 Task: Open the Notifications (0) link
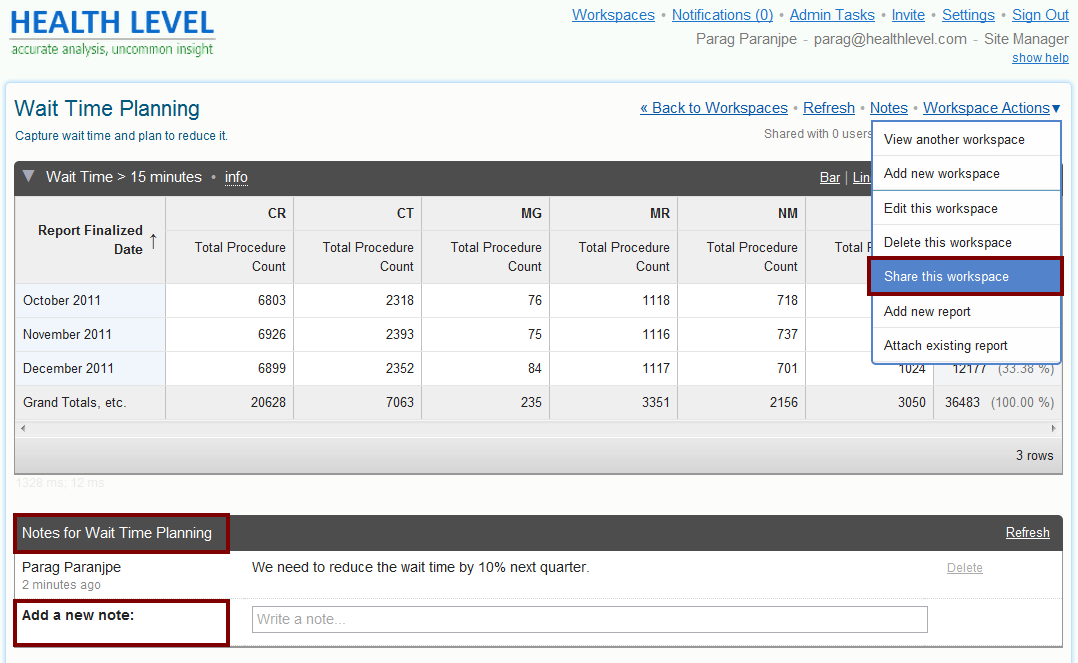[722, 15]
